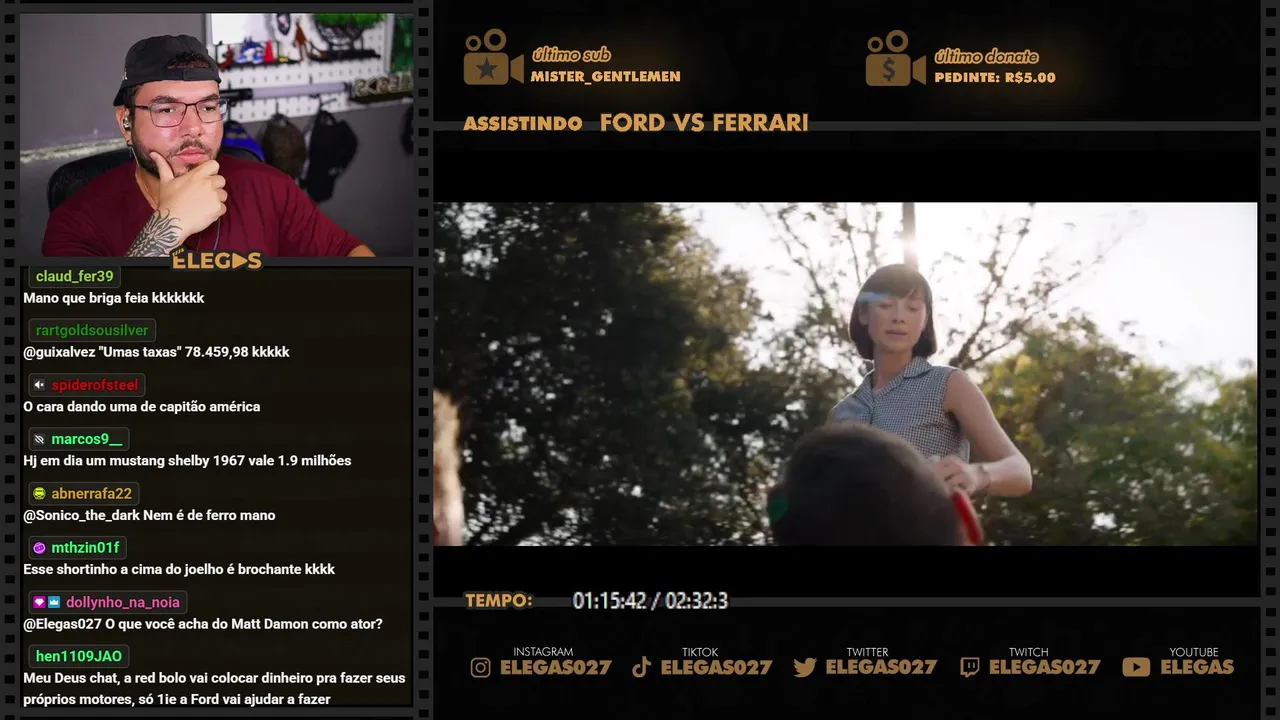Viewport: 1280px width, 720px height.
Task: Click the TikTok logo icon
Action: (642, 667)
